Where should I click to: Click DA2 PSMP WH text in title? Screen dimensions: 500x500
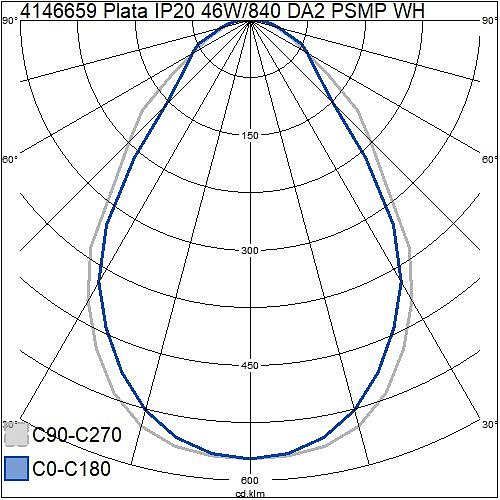(x=356, y=11)
